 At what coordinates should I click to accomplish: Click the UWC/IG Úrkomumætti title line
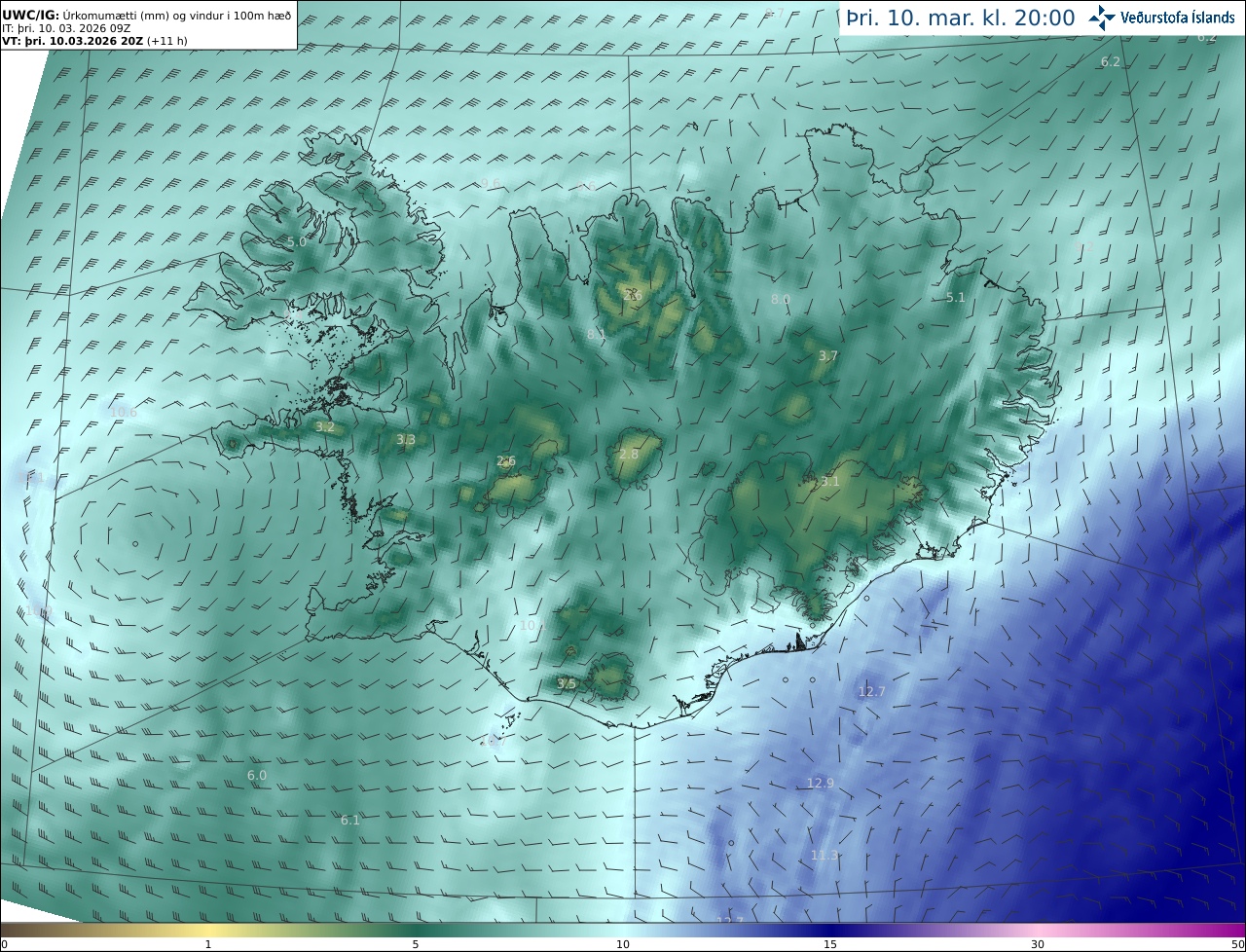[x=146, y=15]
